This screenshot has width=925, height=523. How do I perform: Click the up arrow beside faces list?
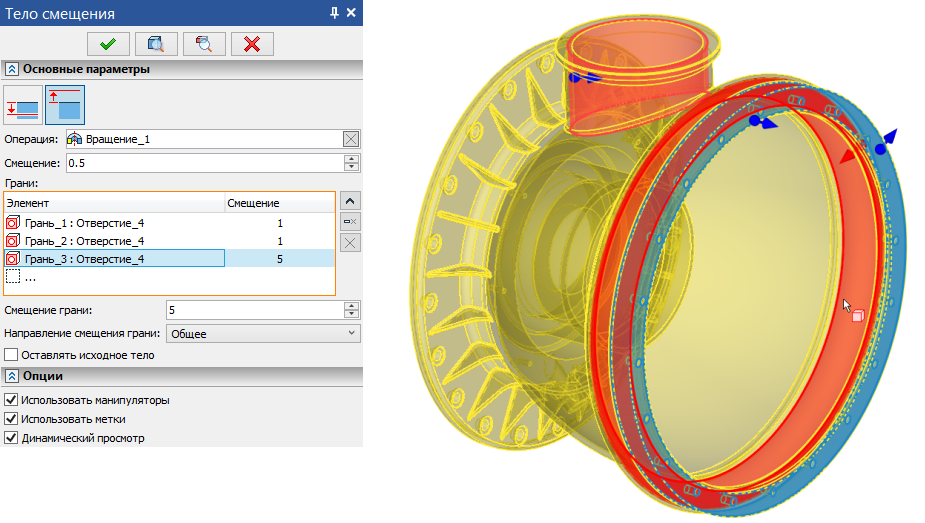point(350,201)
